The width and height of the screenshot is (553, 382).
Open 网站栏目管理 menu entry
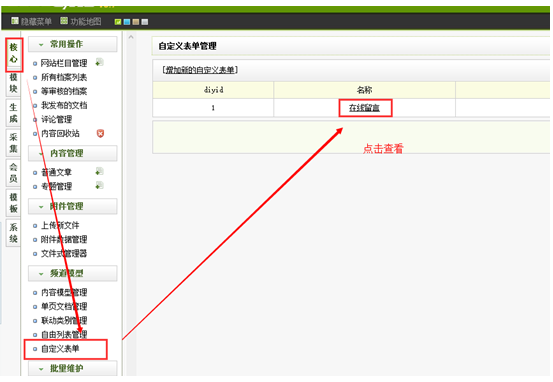(x=64, y=63)
